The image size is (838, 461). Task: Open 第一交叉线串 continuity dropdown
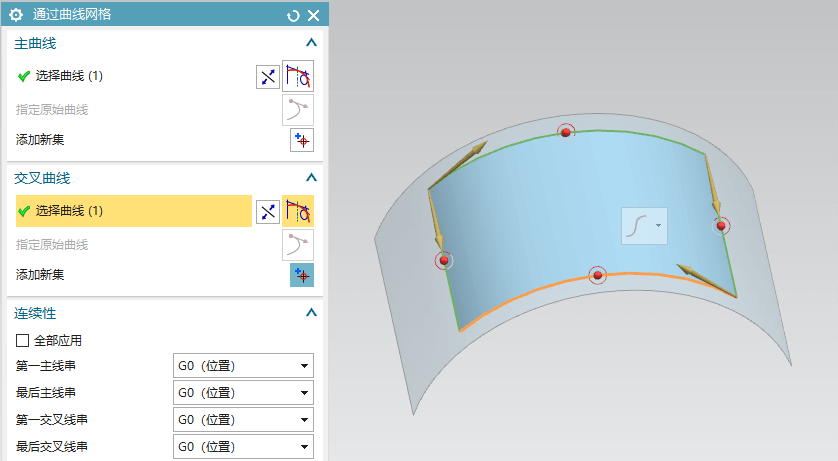(243, 420)
